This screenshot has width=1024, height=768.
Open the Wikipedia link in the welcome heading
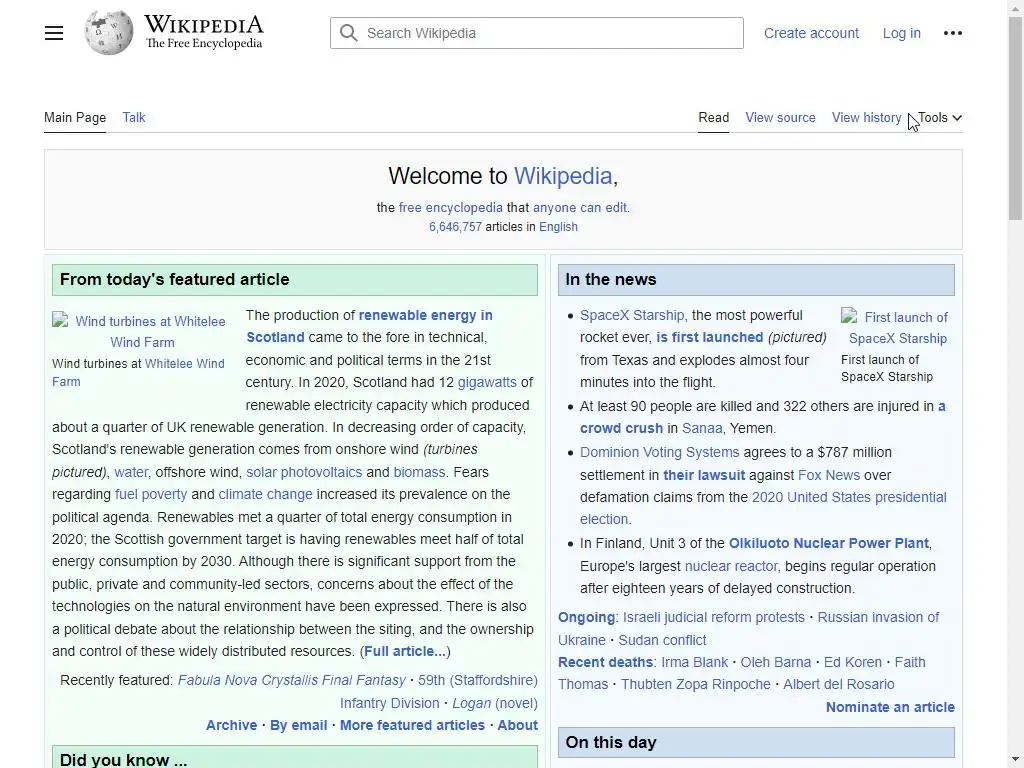pyautogui.click(x=563, y=176)
